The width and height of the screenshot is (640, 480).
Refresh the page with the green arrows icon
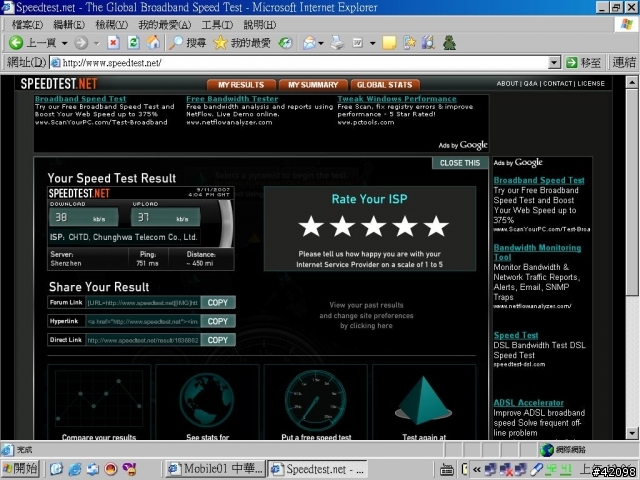[x=133, y=42]
